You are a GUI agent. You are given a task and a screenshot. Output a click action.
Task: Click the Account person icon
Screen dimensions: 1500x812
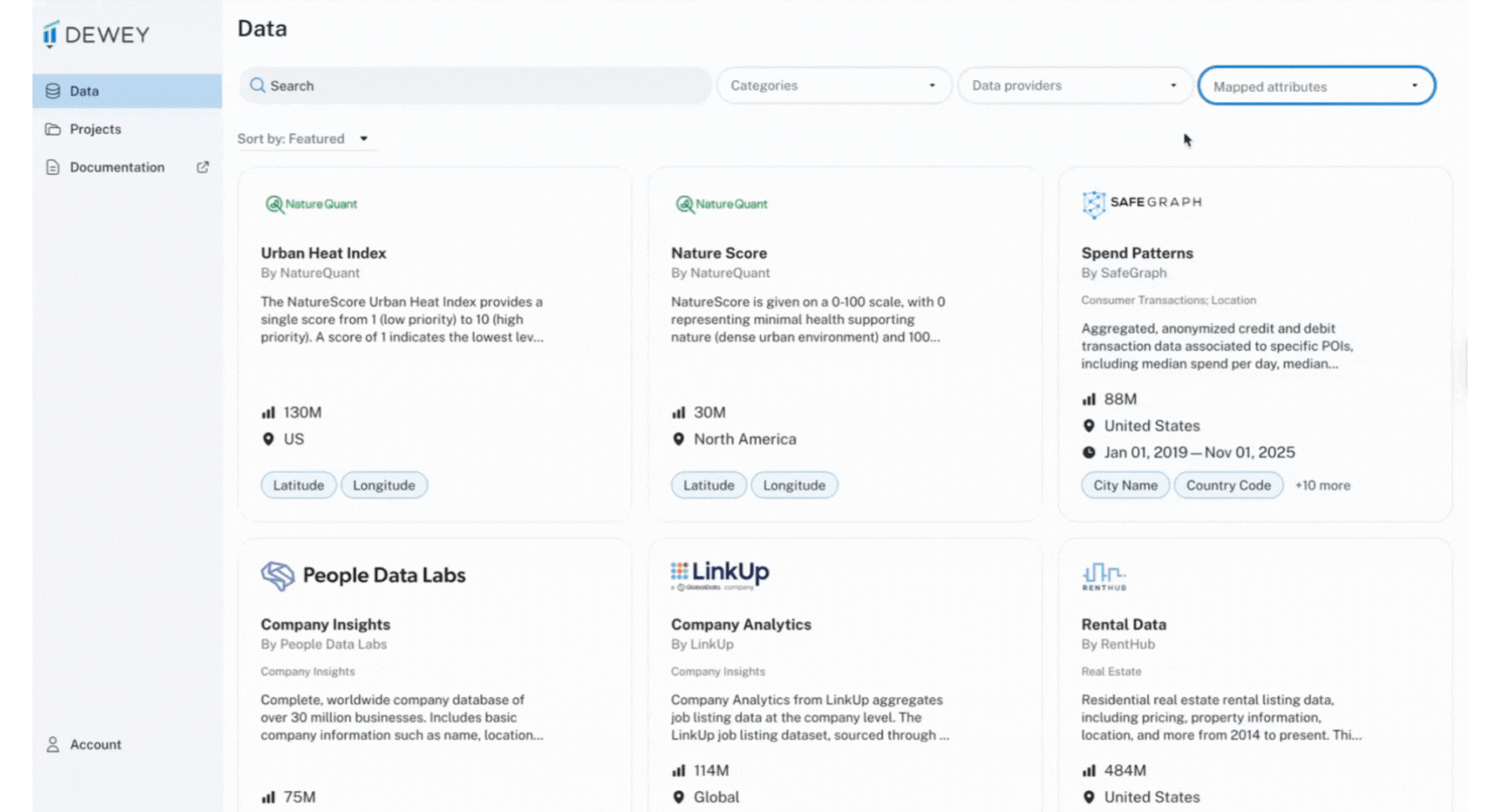click(x=53, y=744)
